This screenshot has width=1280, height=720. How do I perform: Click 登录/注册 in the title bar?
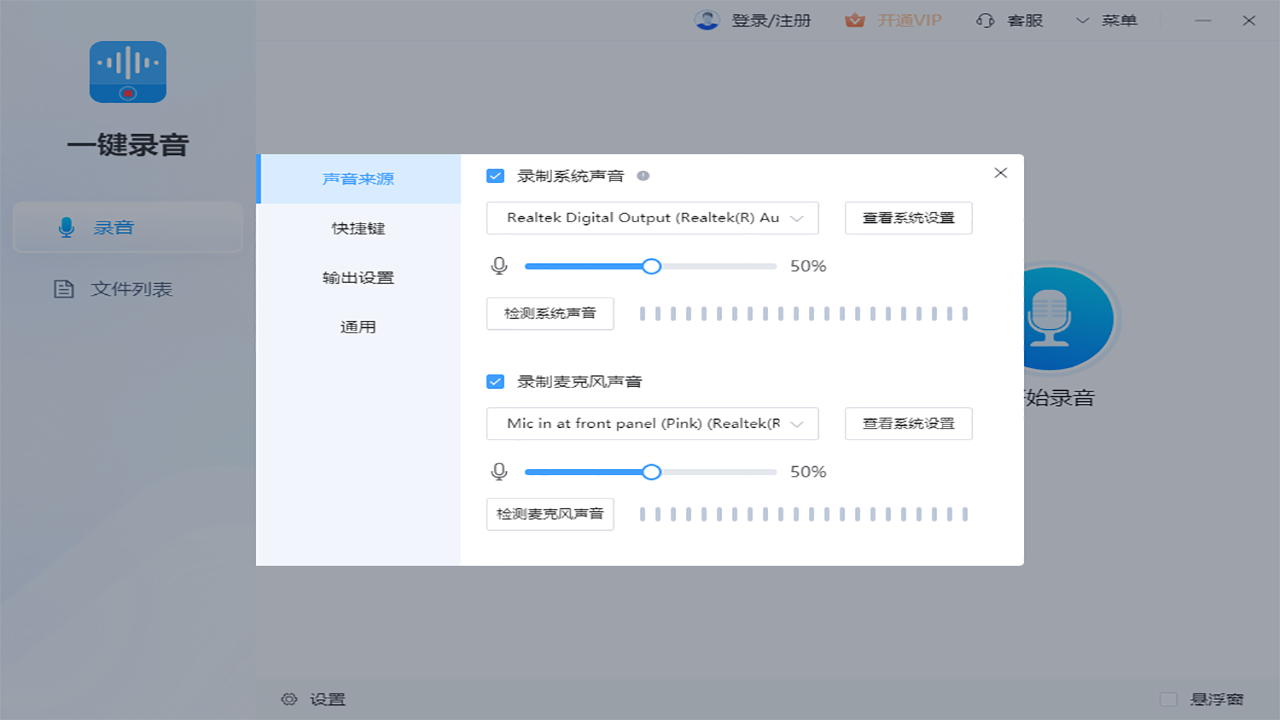point(766,20)
